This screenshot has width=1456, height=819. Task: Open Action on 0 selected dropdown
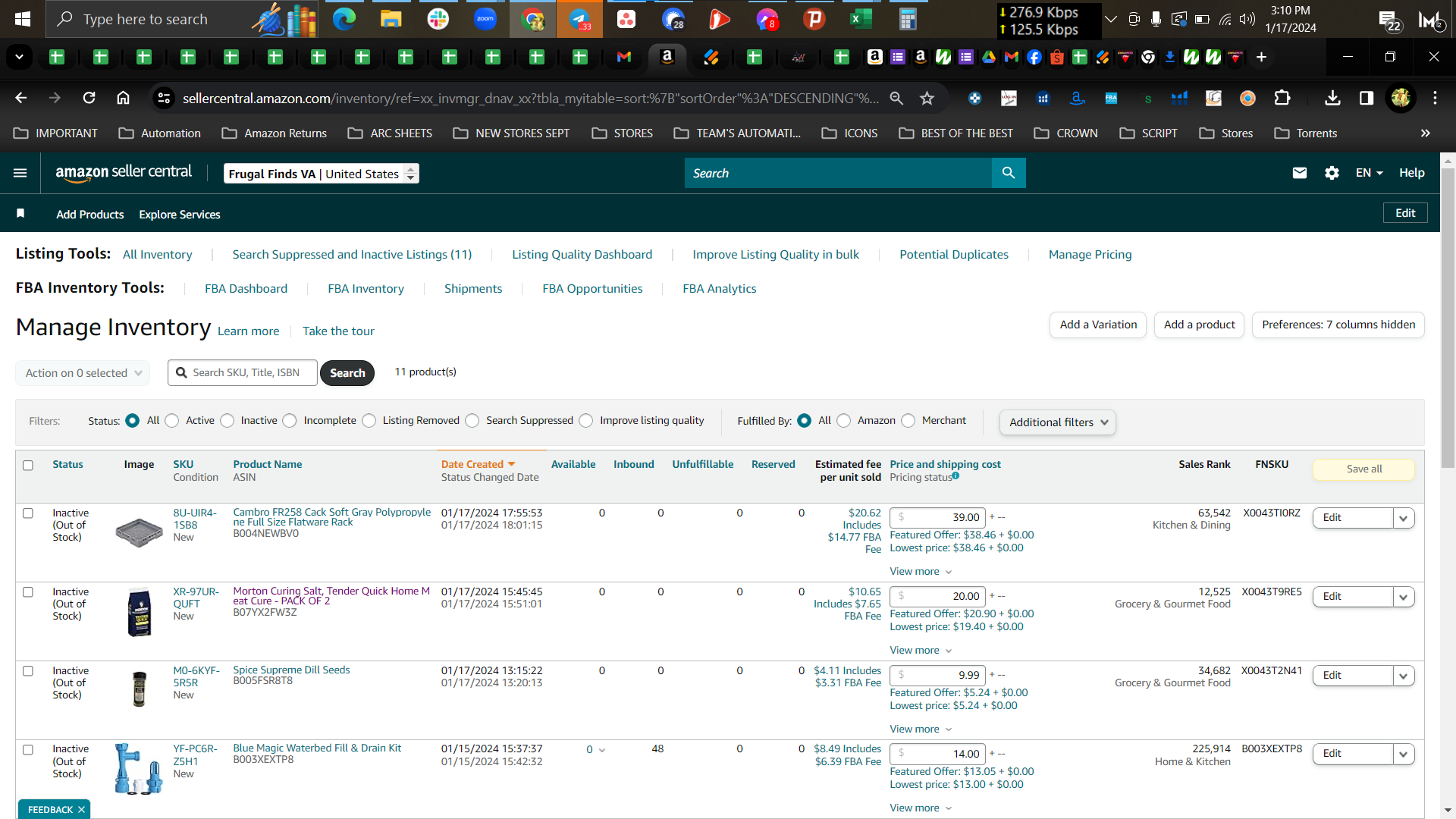click(x=83, y=373)
